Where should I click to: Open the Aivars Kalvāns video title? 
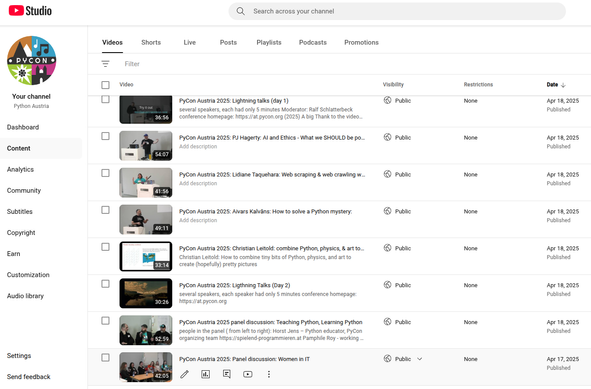(265, 211)
